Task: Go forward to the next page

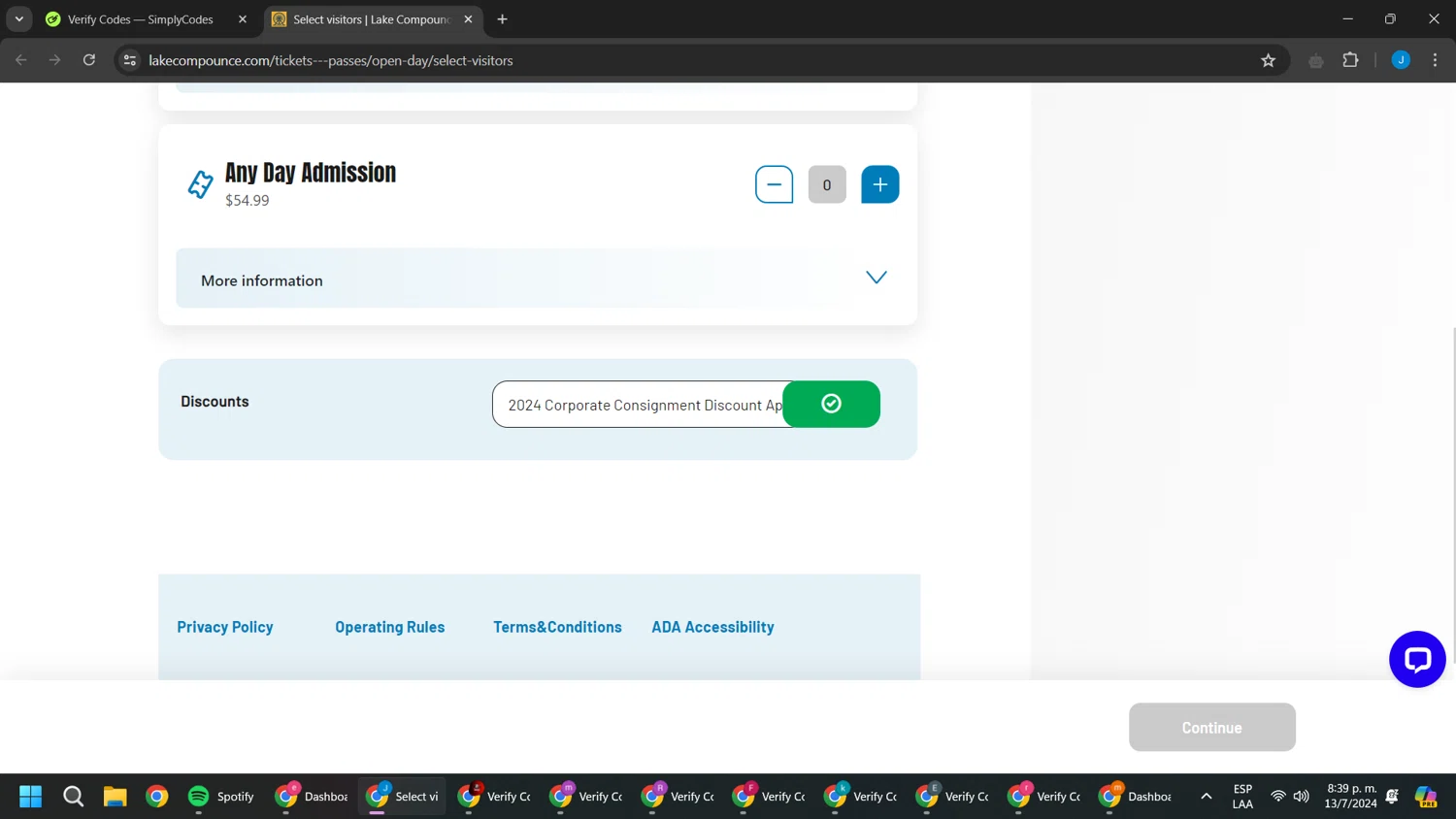Action: pyautogui.click(x=55, y=60)
